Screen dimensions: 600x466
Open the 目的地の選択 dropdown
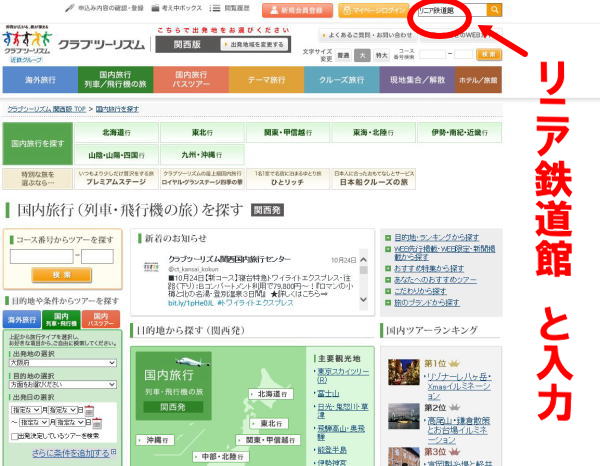point(62,383)
